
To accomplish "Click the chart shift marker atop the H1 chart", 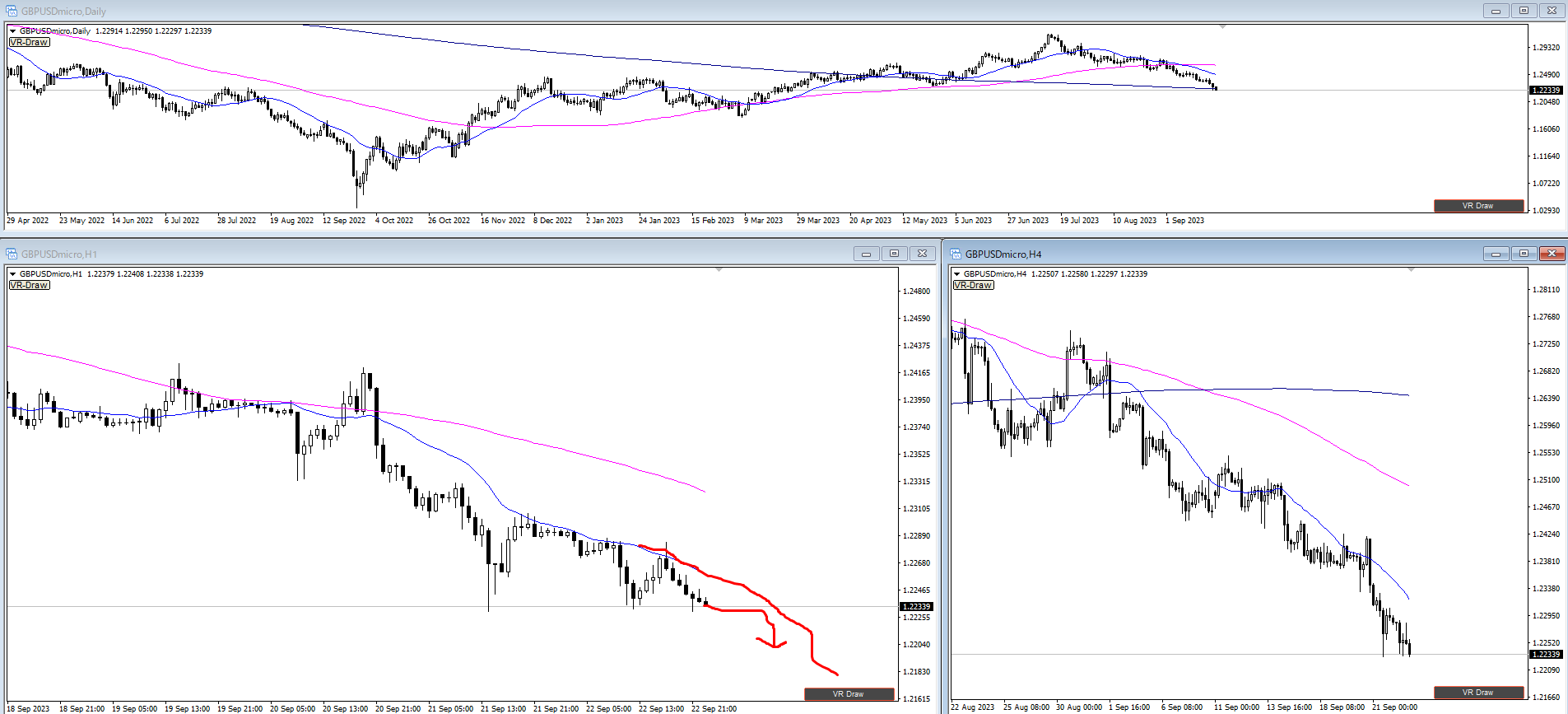I will tap(719, 269).
